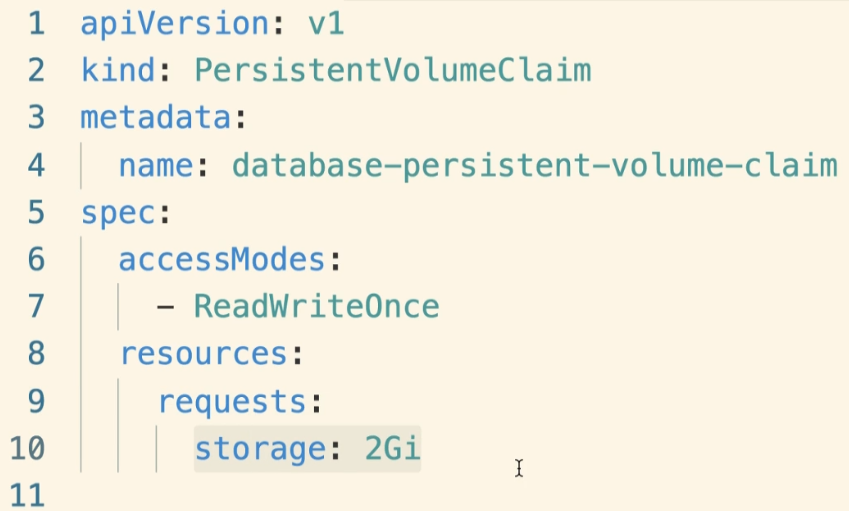Click the kind key on line 2
The height and width of the screenshot is (511, 849).
118,71
